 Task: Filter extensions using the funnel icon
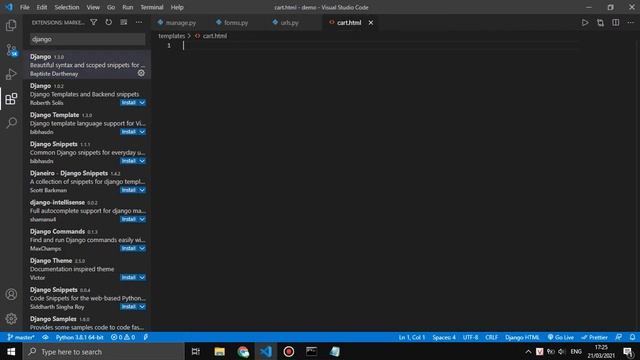click(x=93, y=22)
